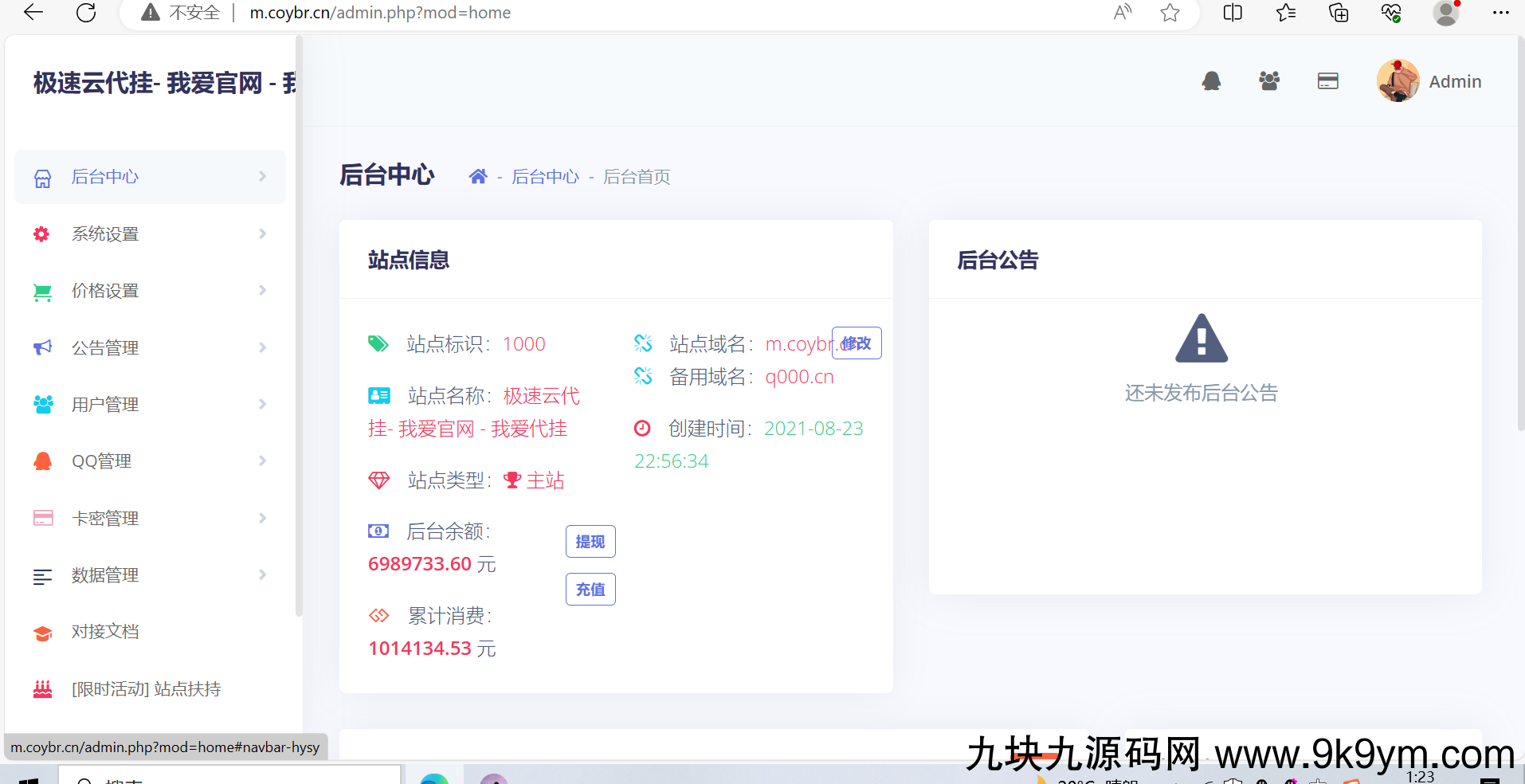1525x784 pixels.
Task: Expand the 数据管理 chevron
Action: coord(262,575)
